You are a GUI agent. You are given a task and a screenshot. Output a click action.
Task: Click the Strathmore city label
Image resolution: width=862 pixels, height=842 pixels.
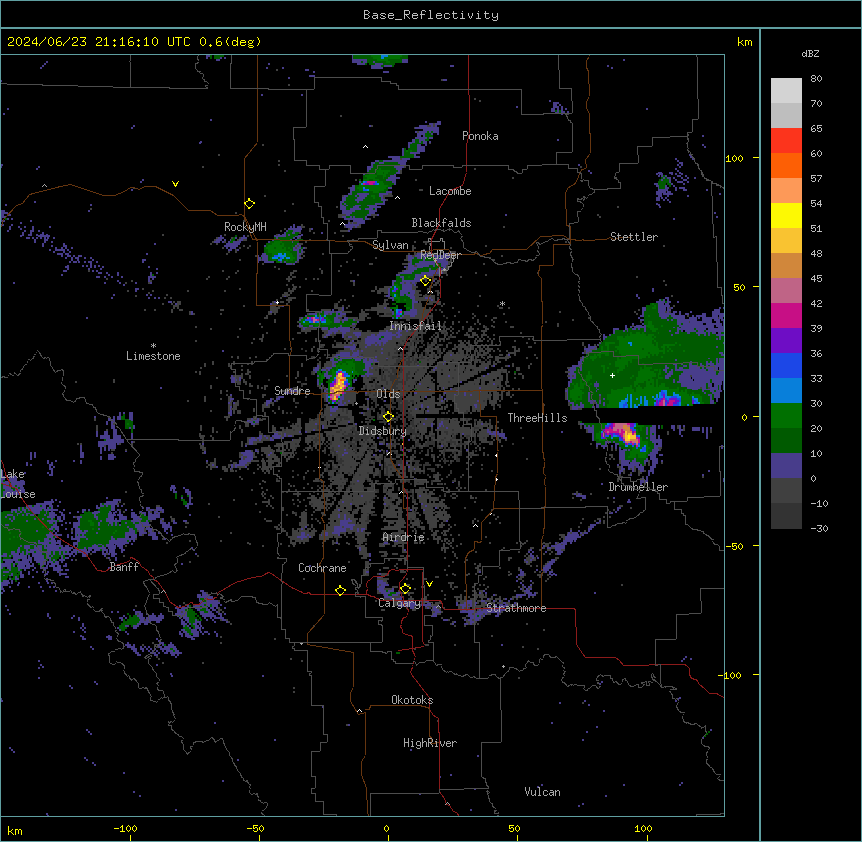[x=516, y=608]
